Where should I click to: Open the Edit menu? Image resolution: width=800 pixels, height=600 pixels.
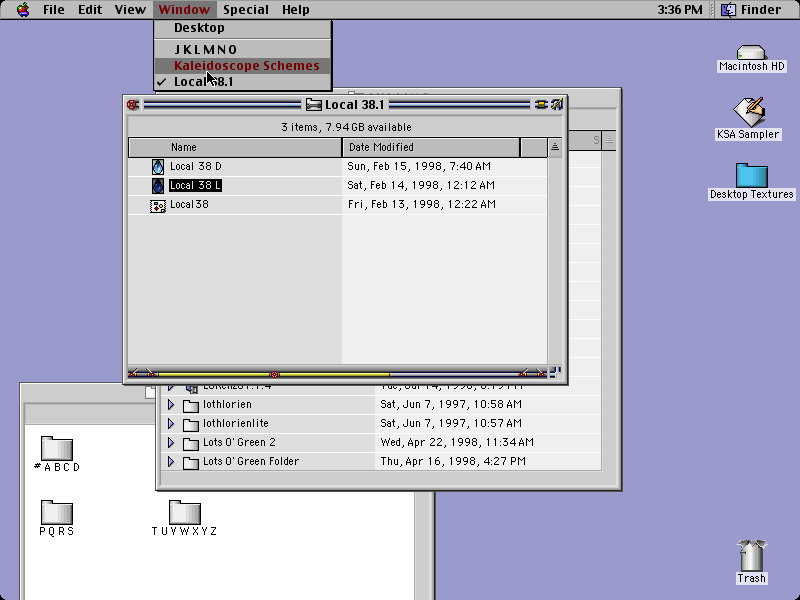click(x=90, y=9)
